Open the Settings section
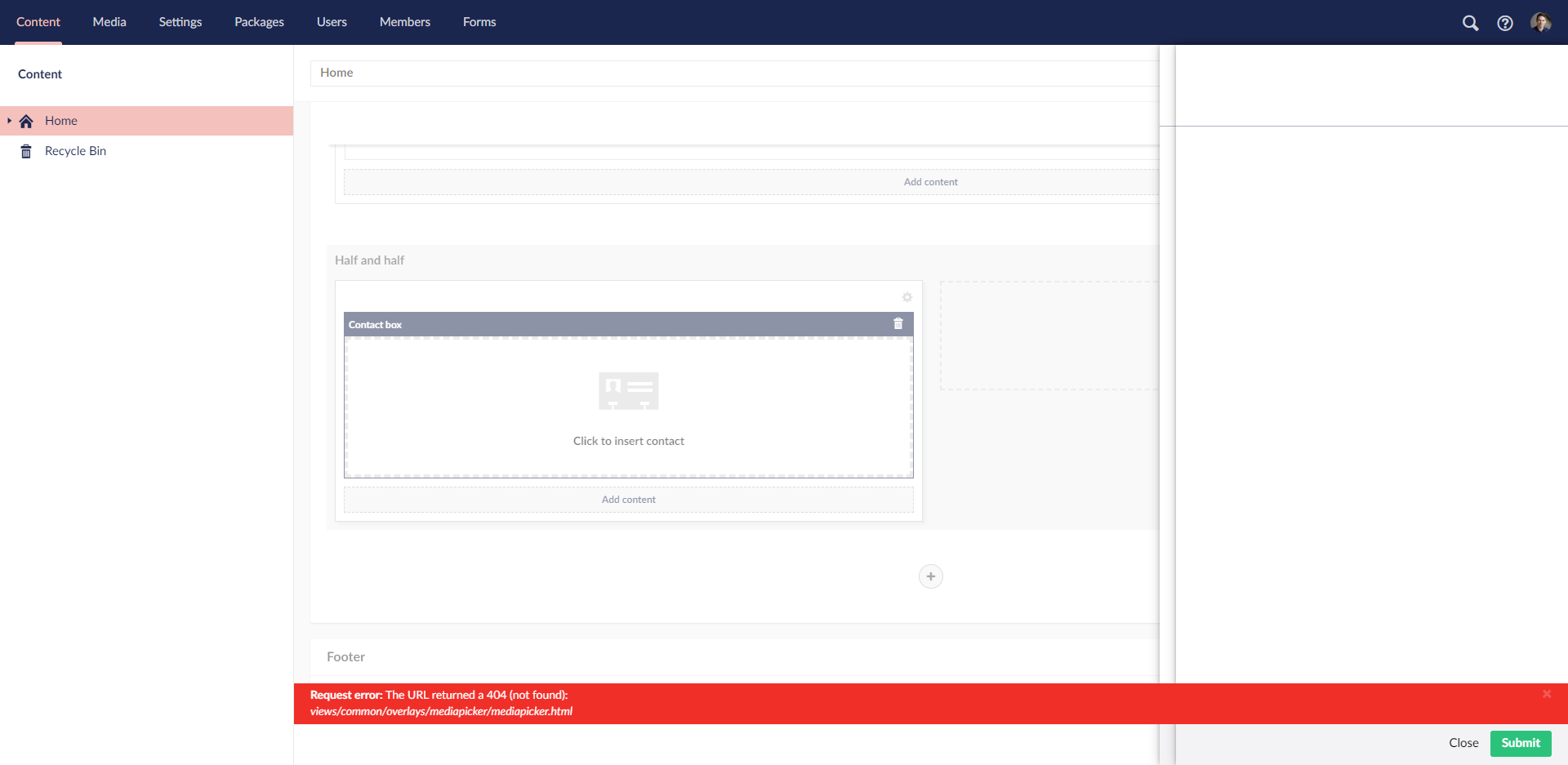This screenshot has width=1568, height=765. tap(180, 22)
